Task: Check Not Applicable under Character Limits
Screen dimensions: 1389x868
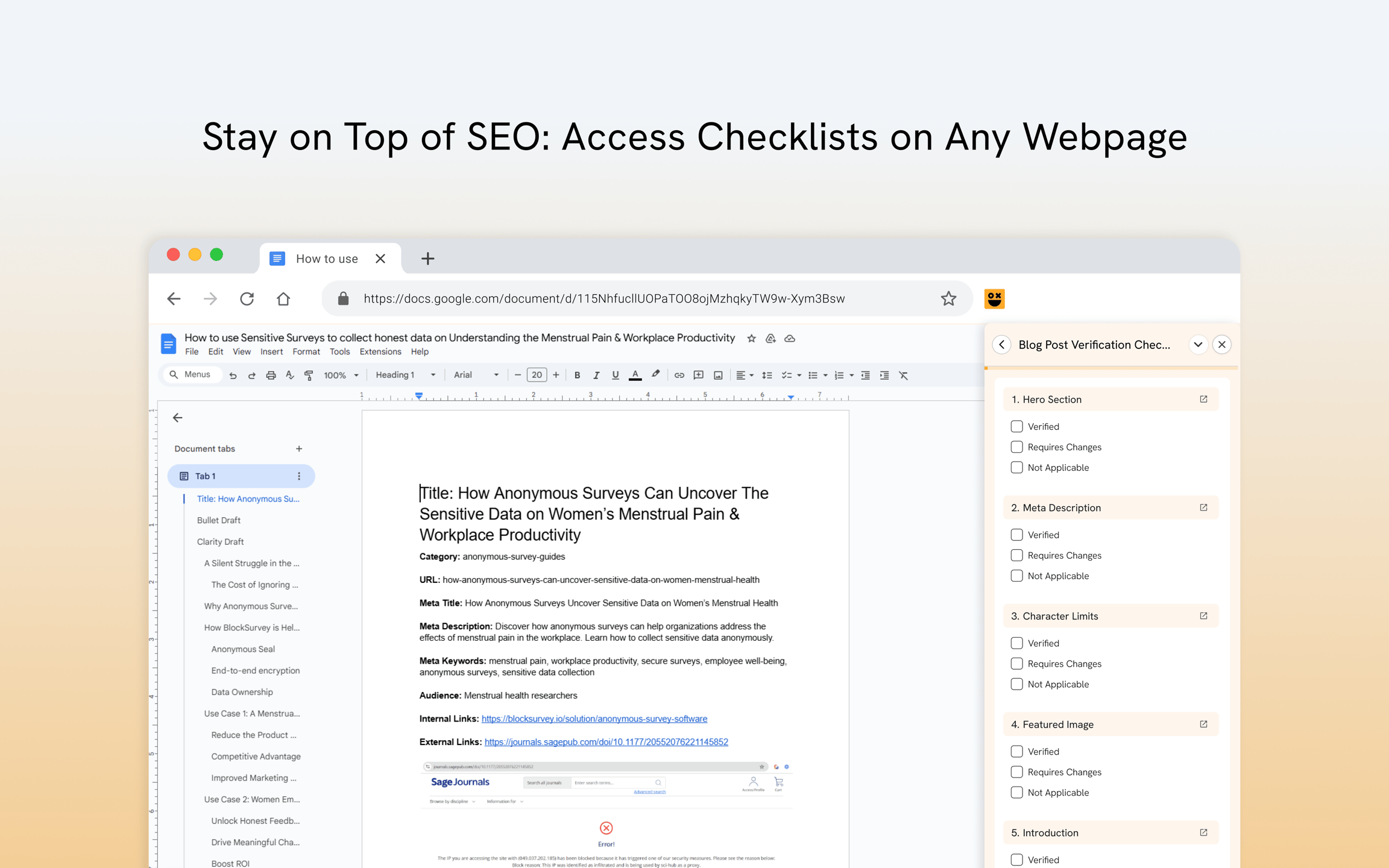Action: click(x=1016, y=684)
